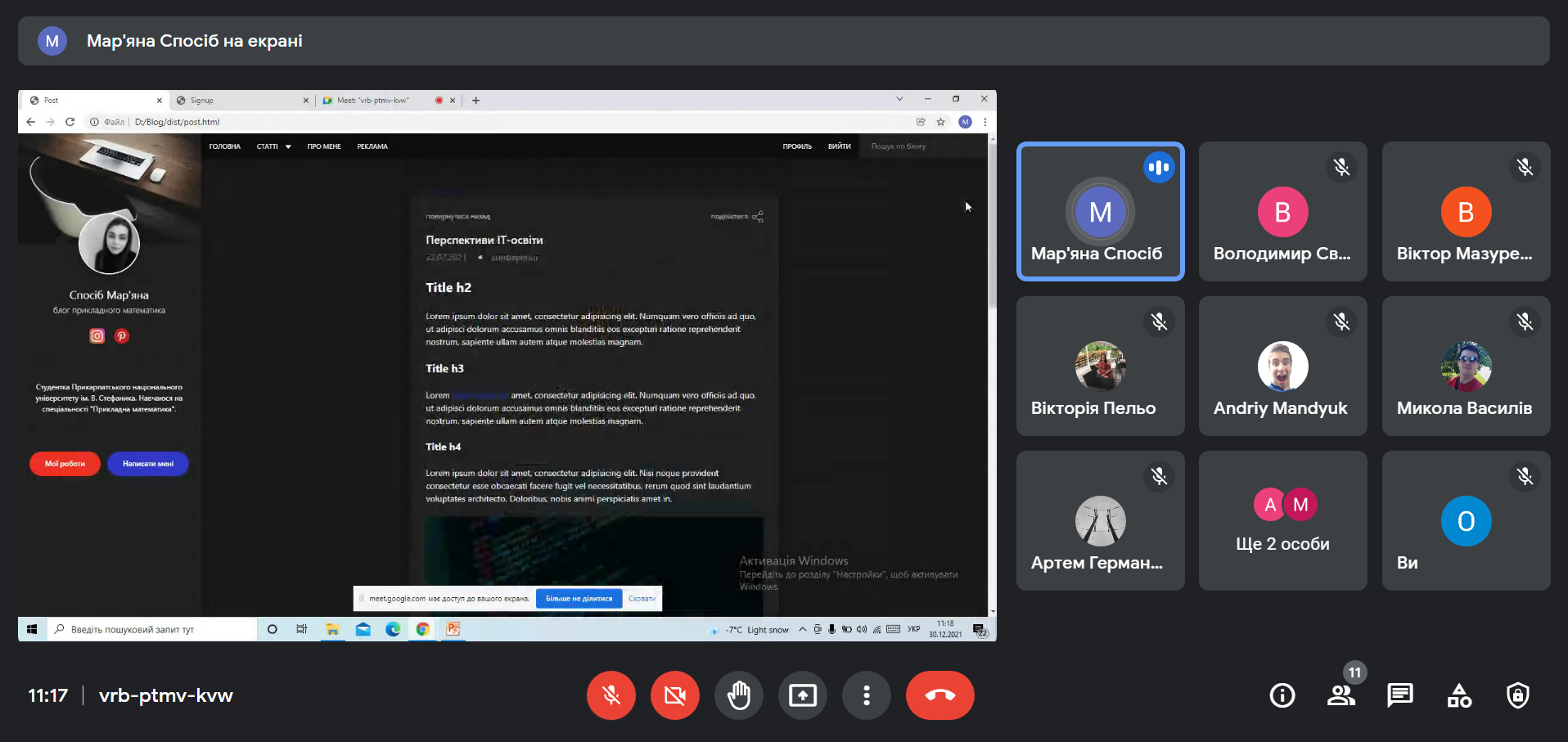Open chat with everyone icon

[1399, 695]
